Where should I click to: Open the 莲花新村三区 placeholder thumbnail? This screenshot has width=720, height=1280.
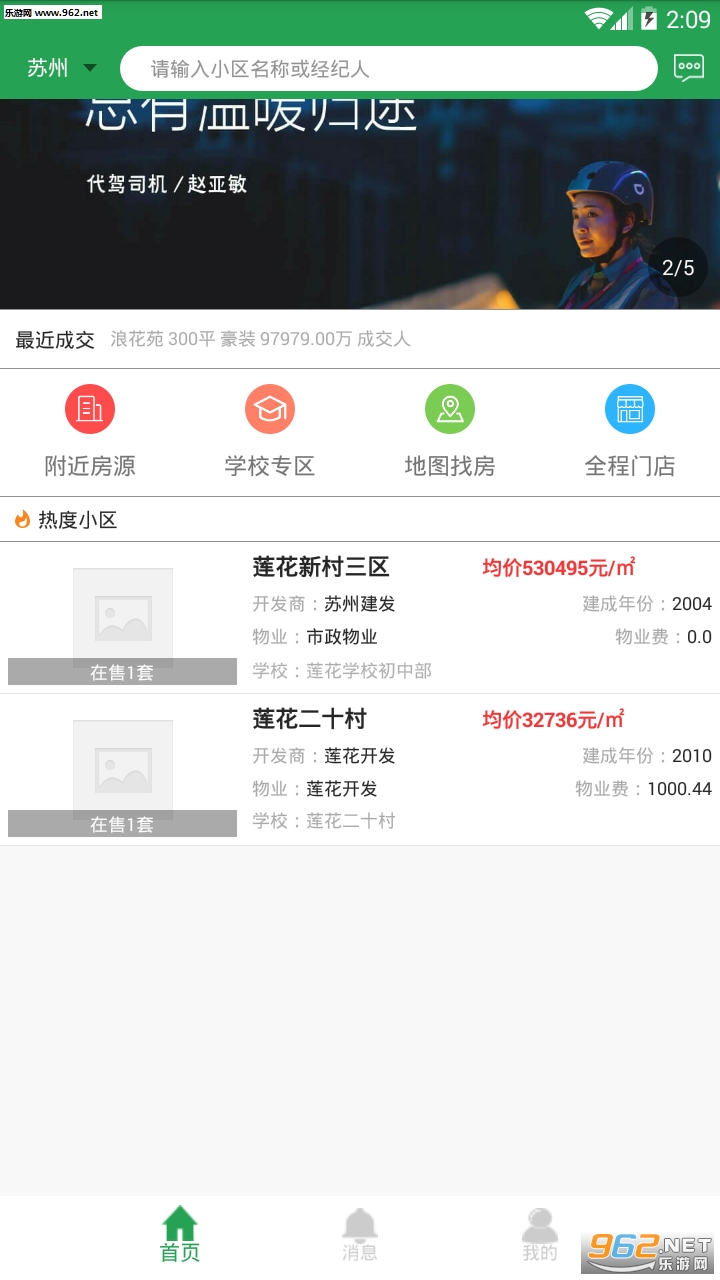coord(123,618)
